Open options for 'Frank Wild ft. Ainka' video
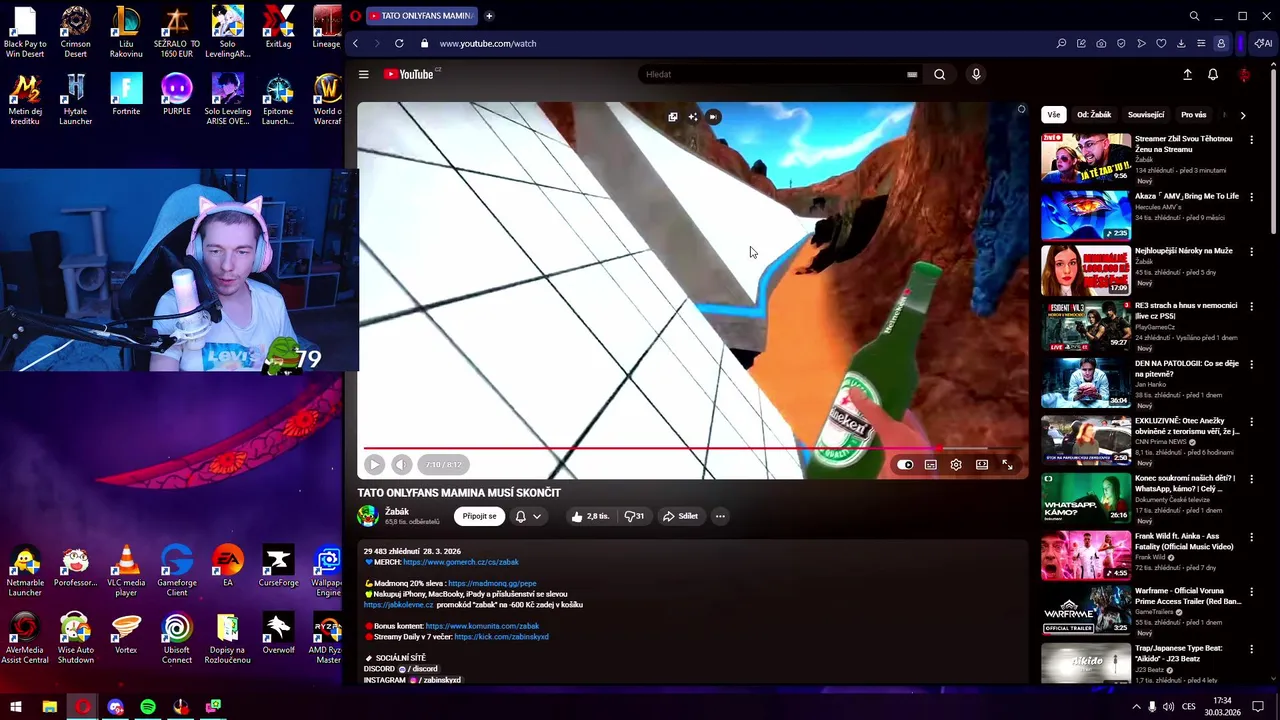 tap(1251, 537)
